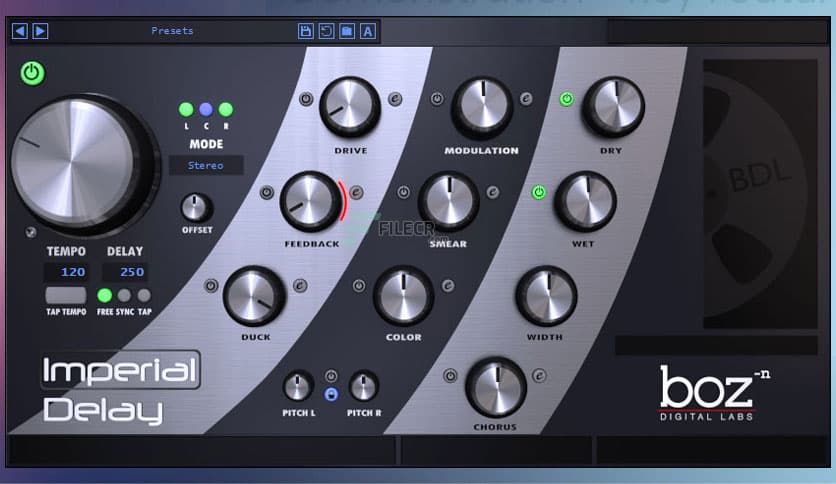This screenshot has width=836, height=484.
Task: Select the Tap timing mode
Action: coord(144,295)
